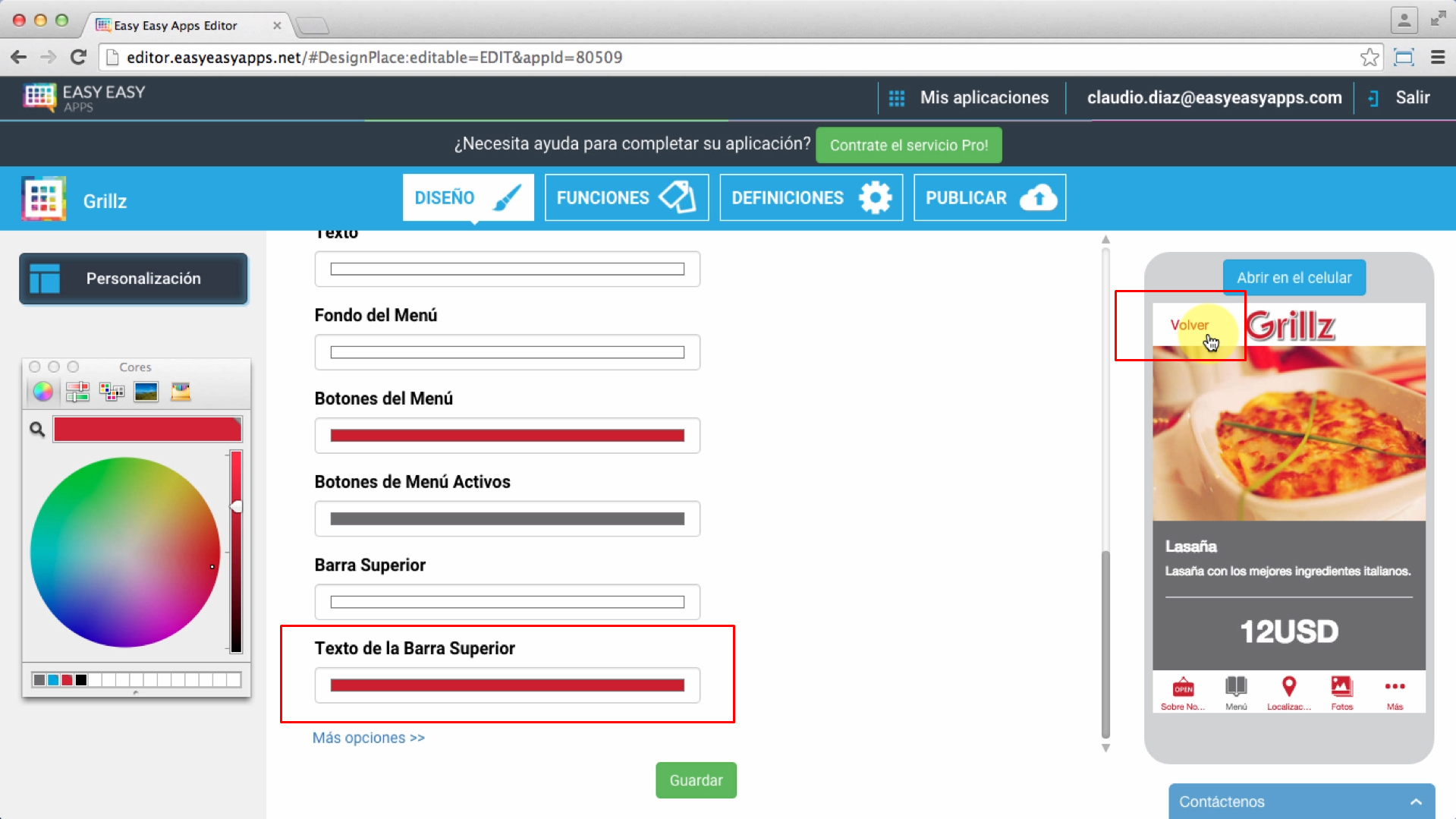Click the magnifier color sampler

(36, 430)
